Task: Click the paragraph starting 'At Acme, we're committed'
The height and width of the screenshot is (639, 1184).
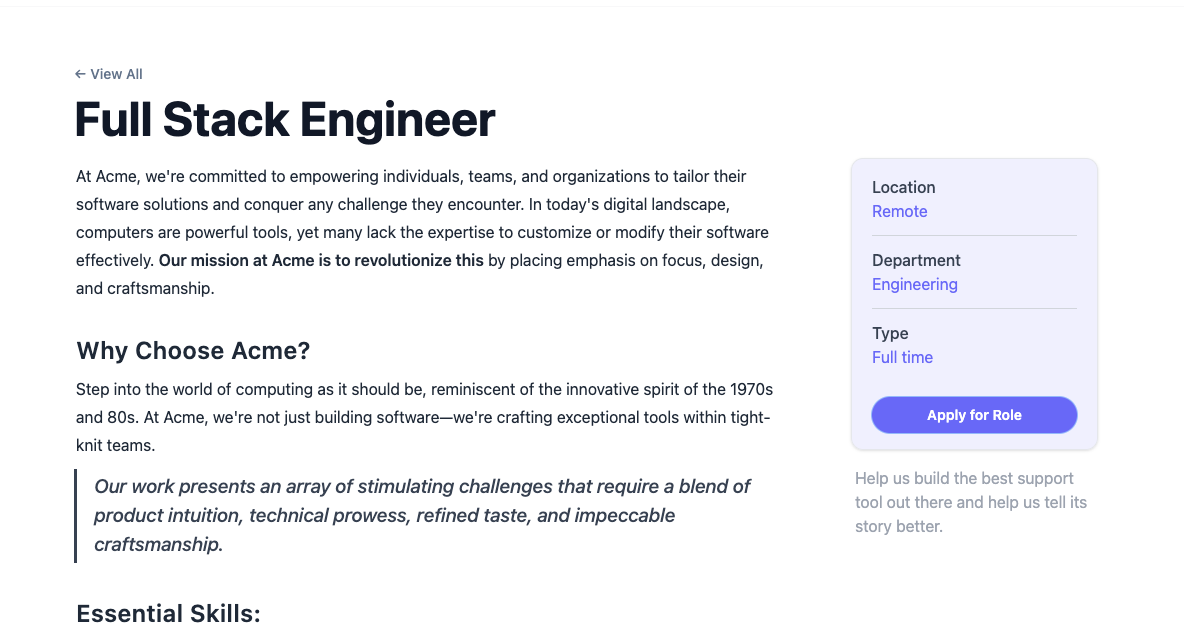Action: 424,232
